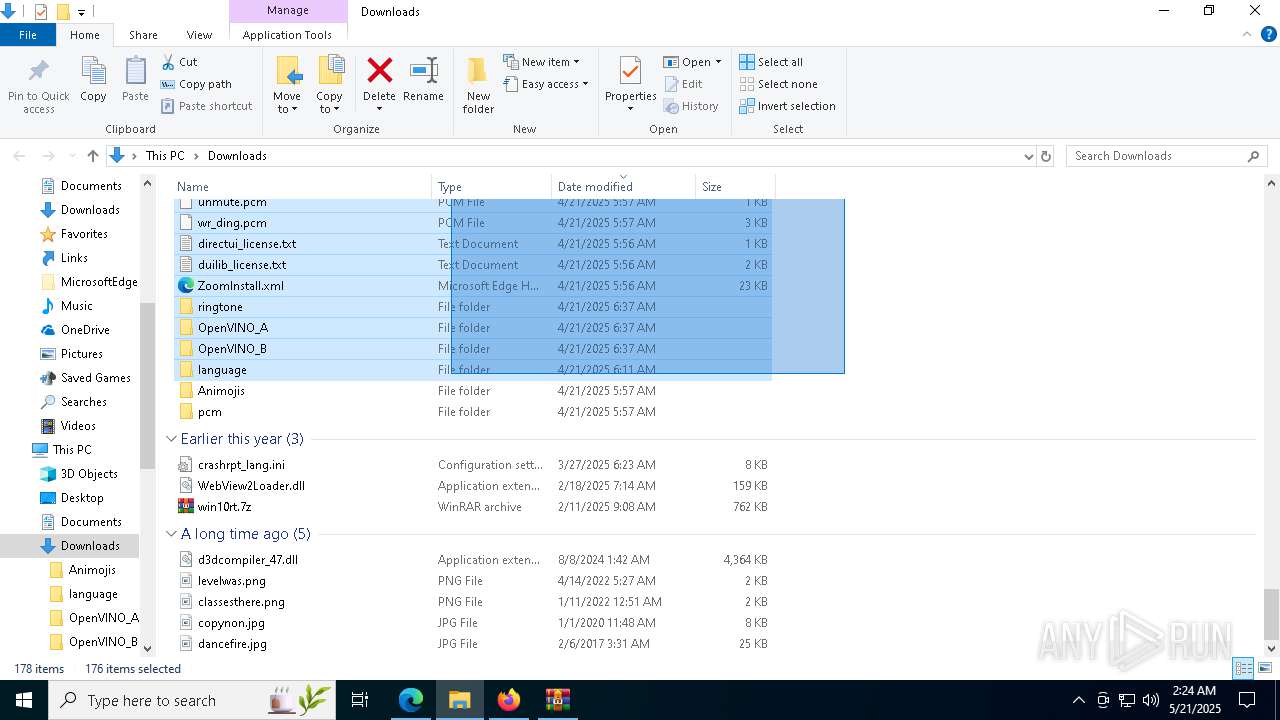This screenshot has height=720, width=1280.
Task: Click the Cut scissors command
Action: point(179,62)
